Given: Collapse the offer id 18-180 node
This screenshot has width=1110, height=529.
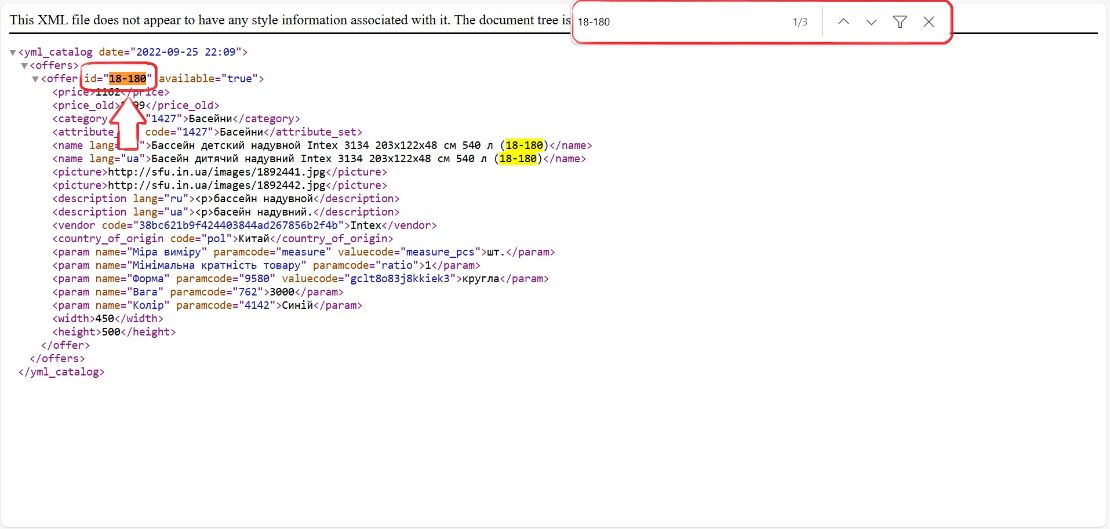Looking at the screenshot, I should pyautogui.click(x=35, y=79).
